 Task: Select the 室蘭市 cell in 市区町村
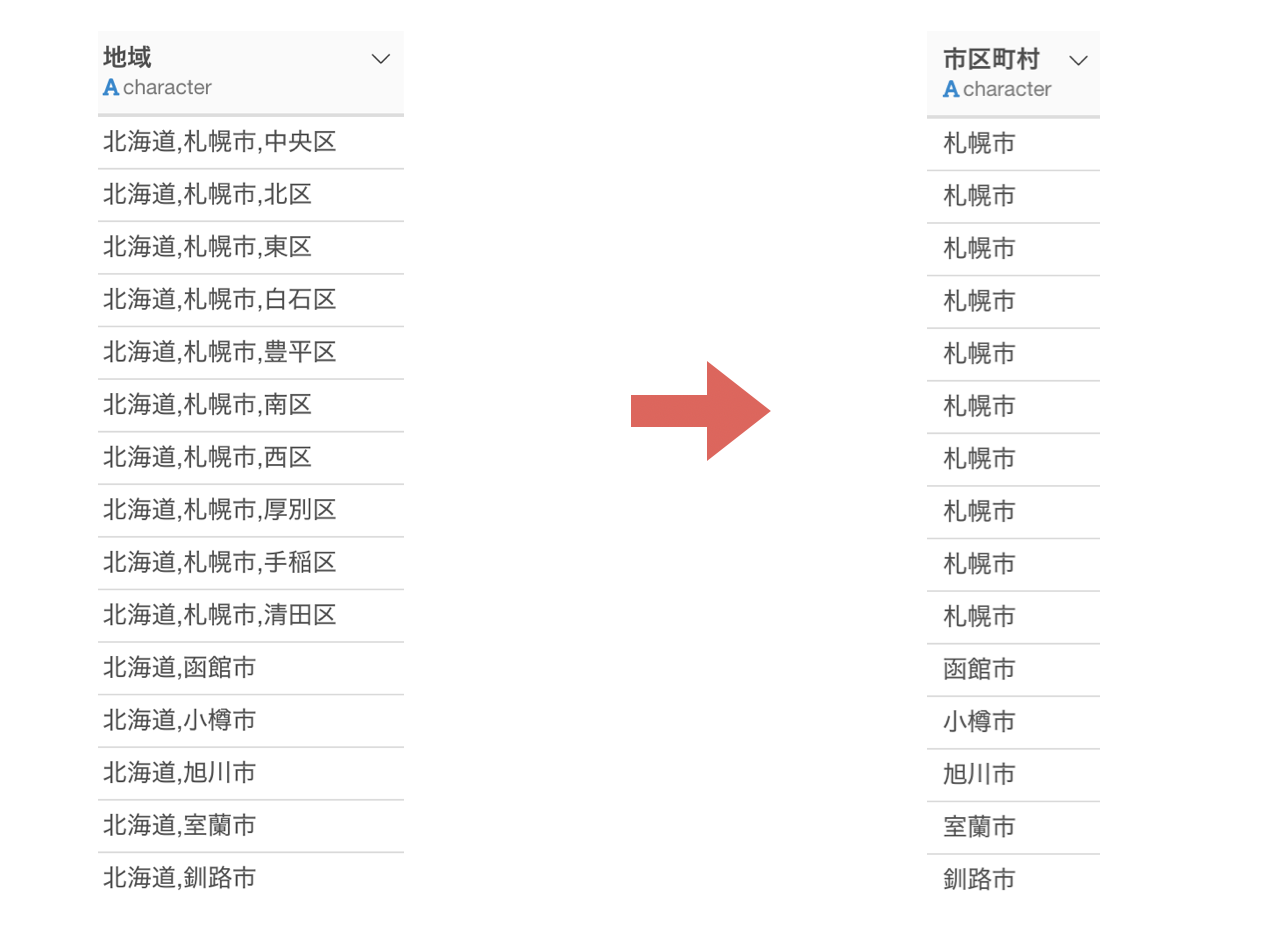click(1013, 827)
